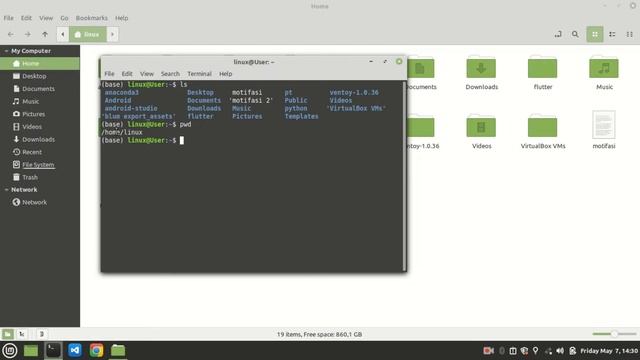640x360 pixels.
Task: Switch to list view
Action: (x=612, y=34)
